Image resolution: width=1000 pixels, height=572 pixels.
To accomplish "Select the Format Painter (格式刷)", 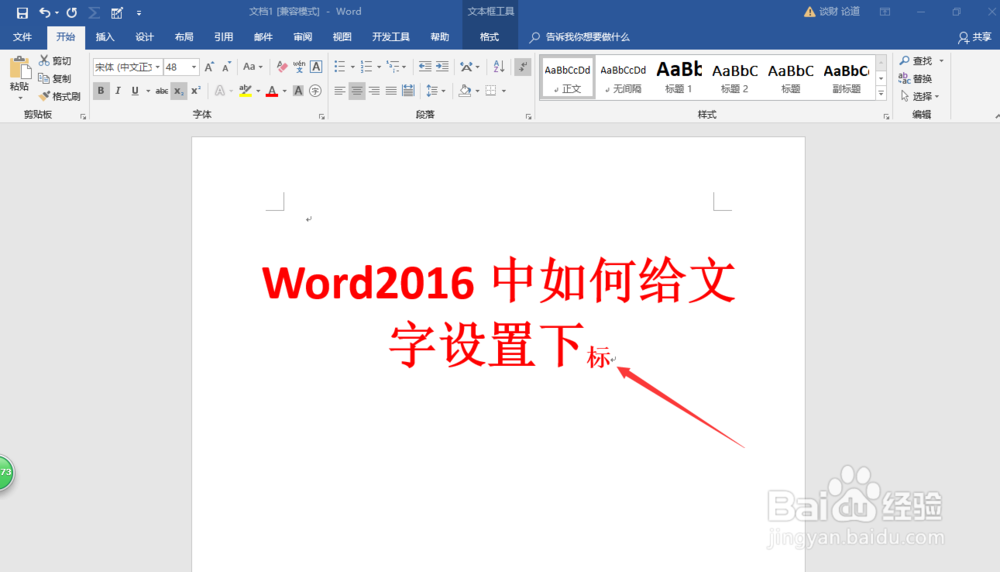I will click(x=59, y=96).
